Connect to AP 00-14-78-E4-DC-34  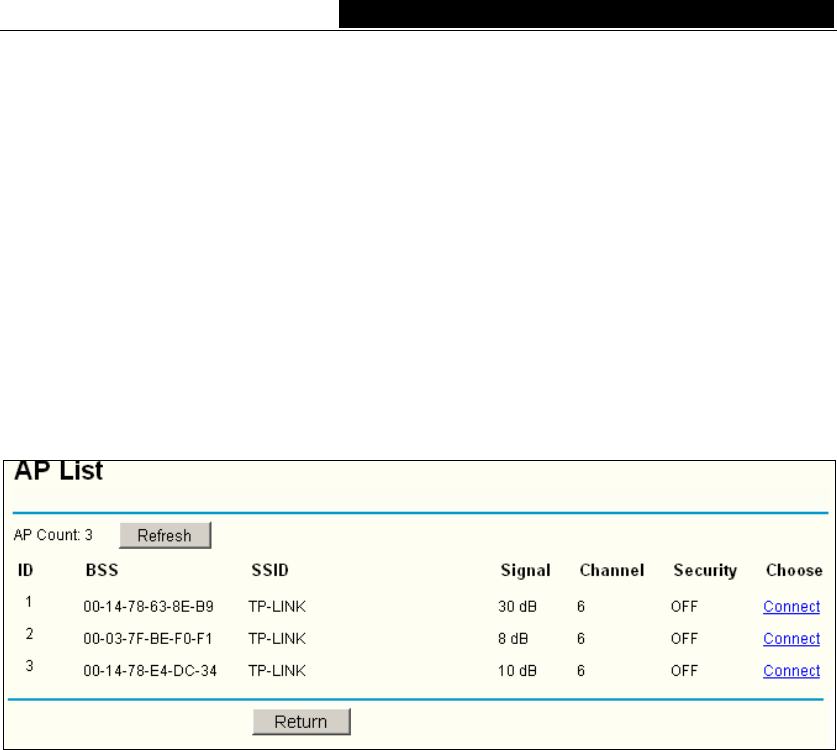(791, 670)
